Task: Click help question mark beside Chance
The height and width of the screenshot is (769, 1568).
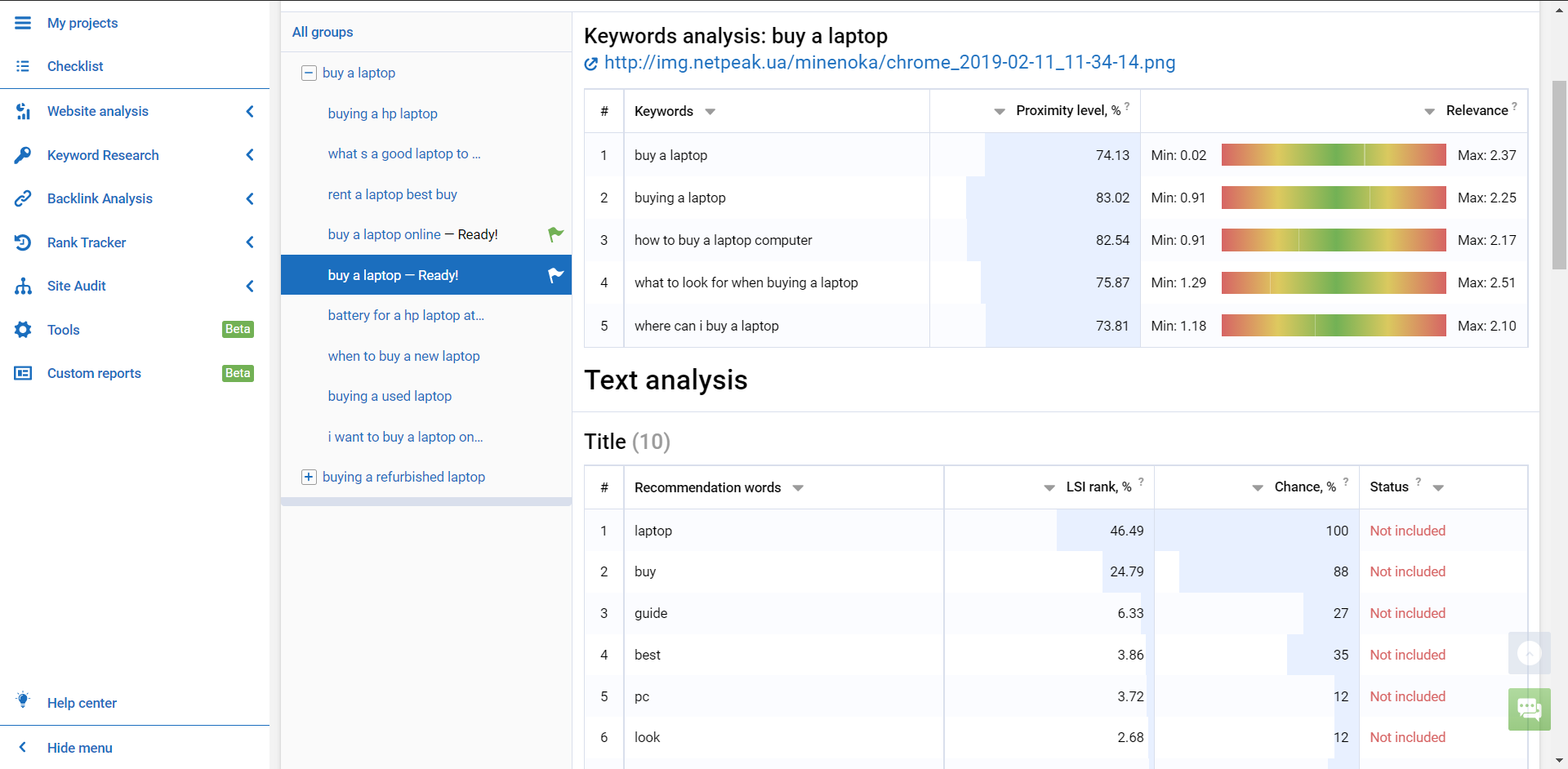Action: [1346, 482]
